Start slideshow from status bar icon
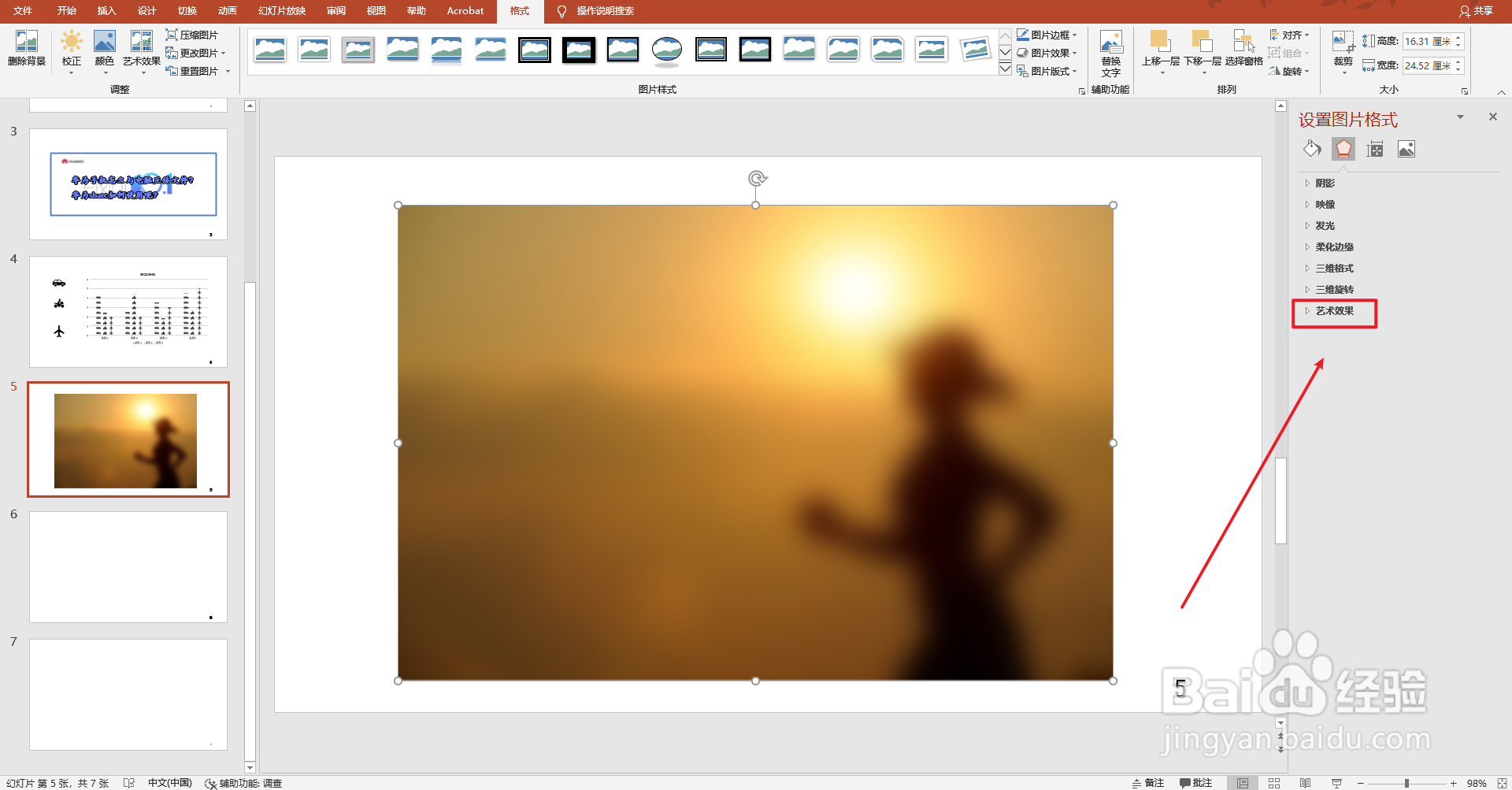This screenshot has height=790, width=1512. (x=1336, y=783)
